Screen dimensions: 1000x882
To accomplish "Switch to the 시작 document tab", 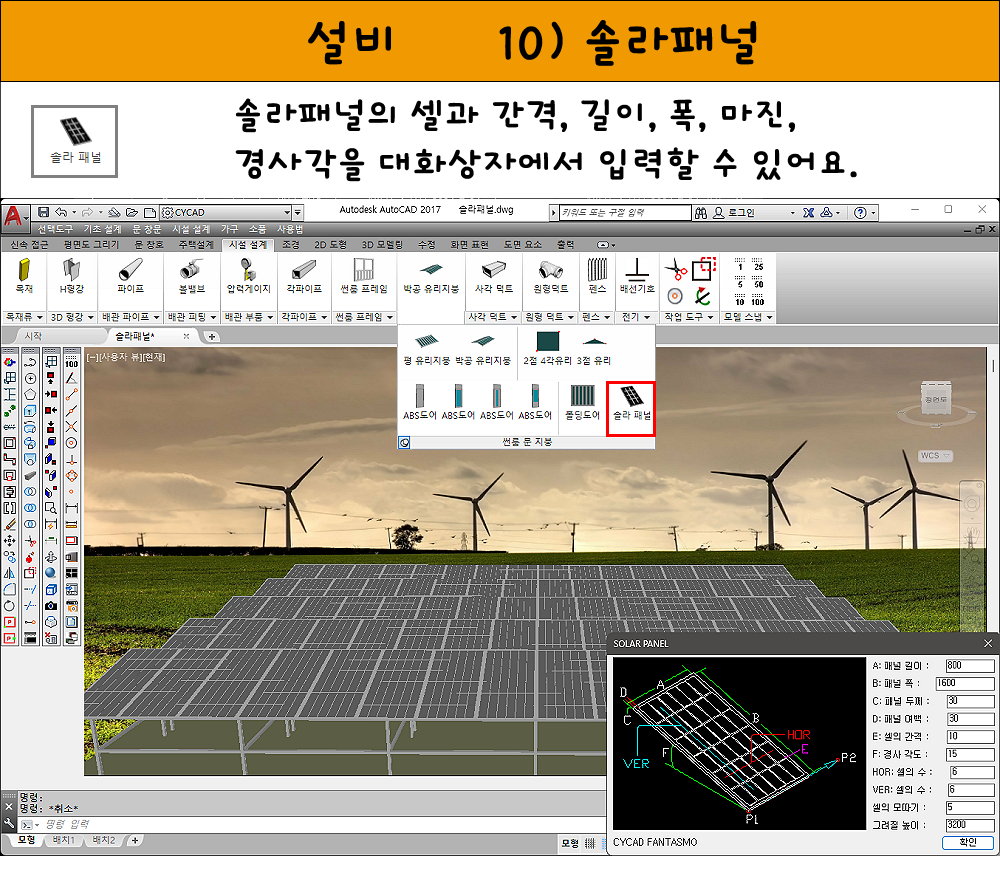I will (33, 336).
